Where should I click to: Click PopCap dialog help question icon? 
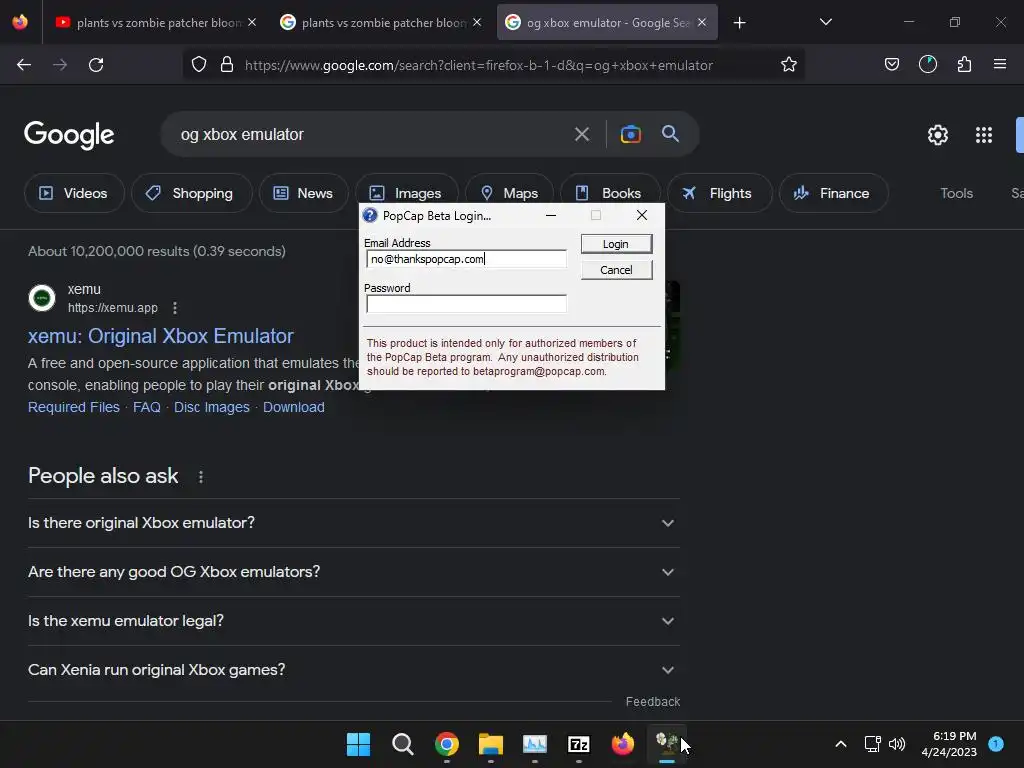point(370,216)
